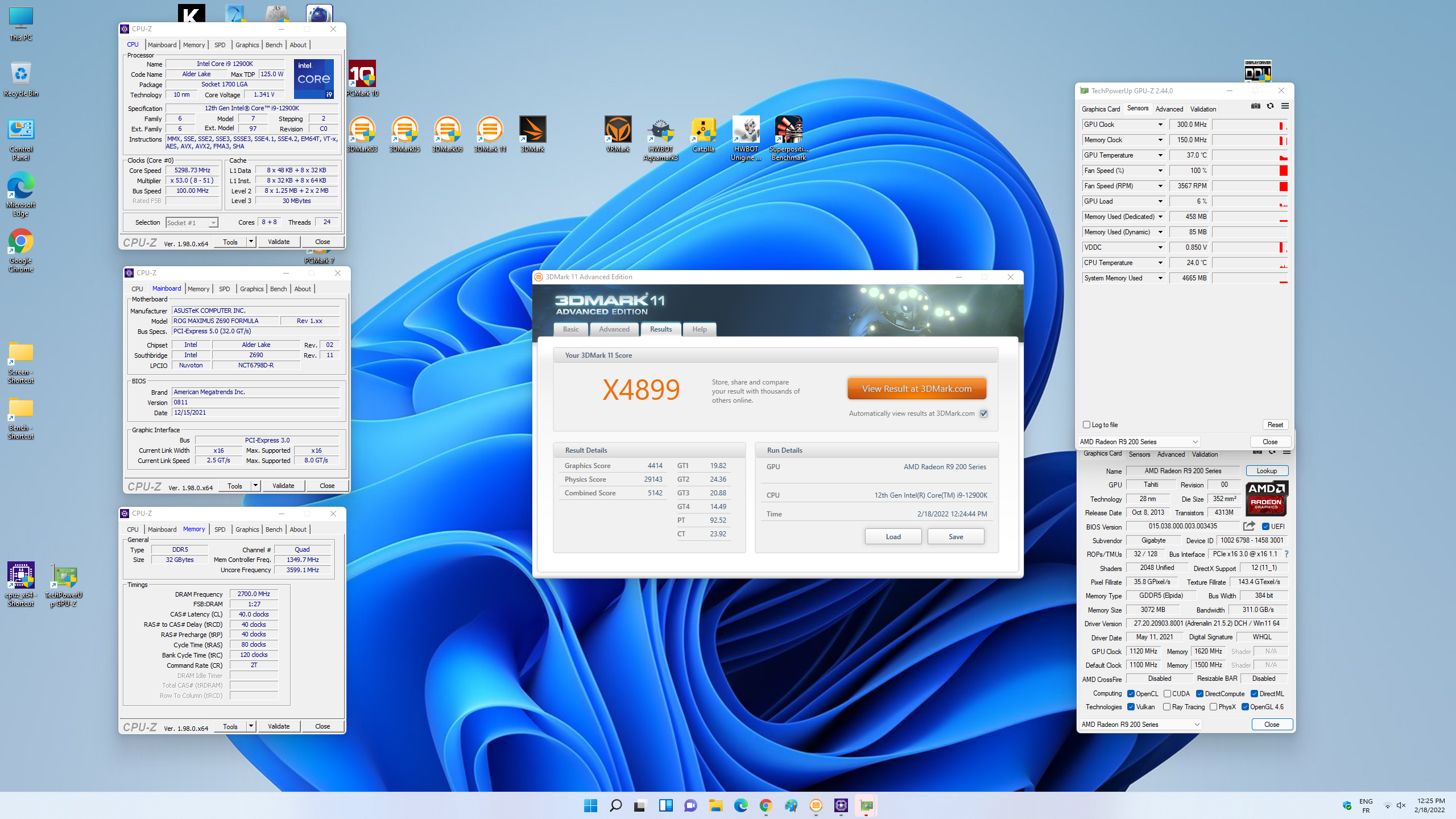
Task: Click the GPU-Z sensors refresh icon
Action: pos(1270,106)
